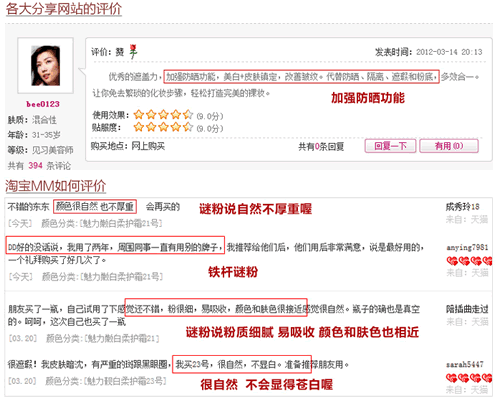Click 年龄: 31-35岁 profile detail
Viewport: 500px width, 408px height.
(34, 135)
